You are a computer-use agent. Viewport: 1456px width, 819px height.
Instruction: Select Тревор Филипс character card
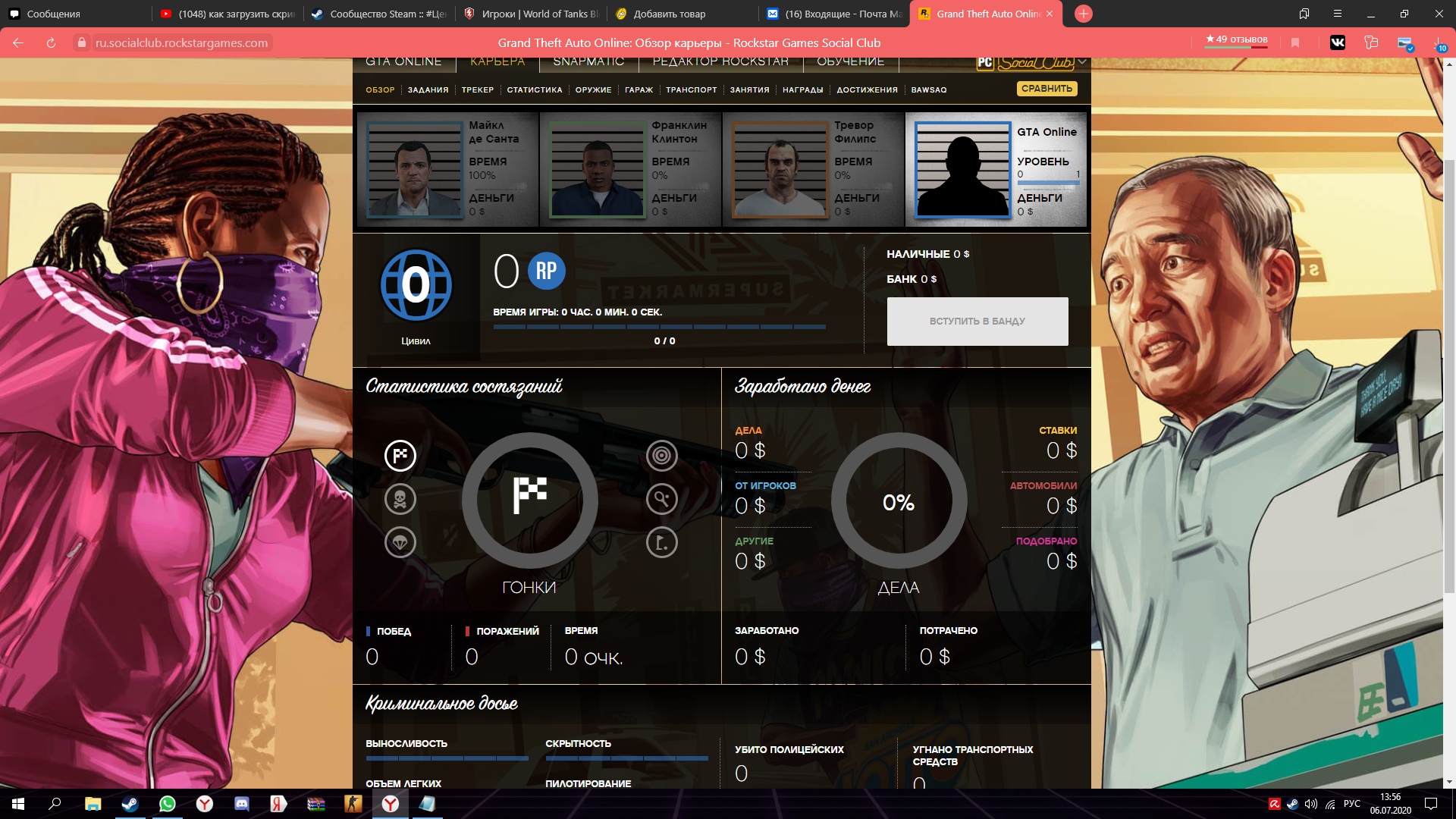coord(813,169)
